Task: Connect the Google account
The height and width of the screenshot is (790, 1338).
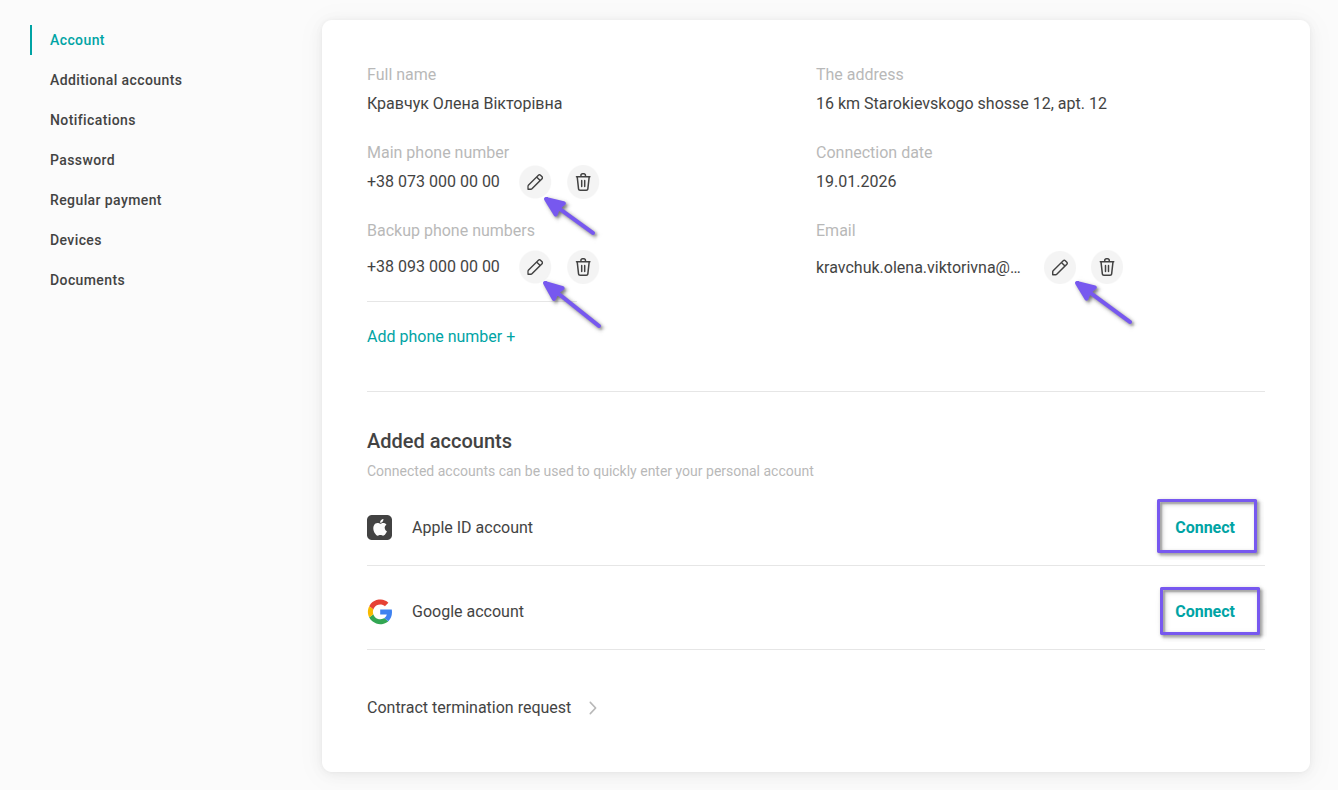Action: 1205,611
